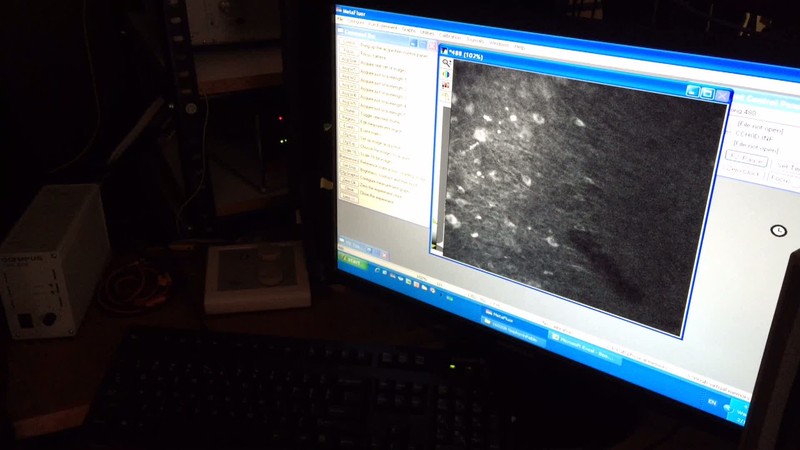This screenshot has width=800, height=450.
Task: Click Reference button in the Command Bar
Action: pos(349,160)
